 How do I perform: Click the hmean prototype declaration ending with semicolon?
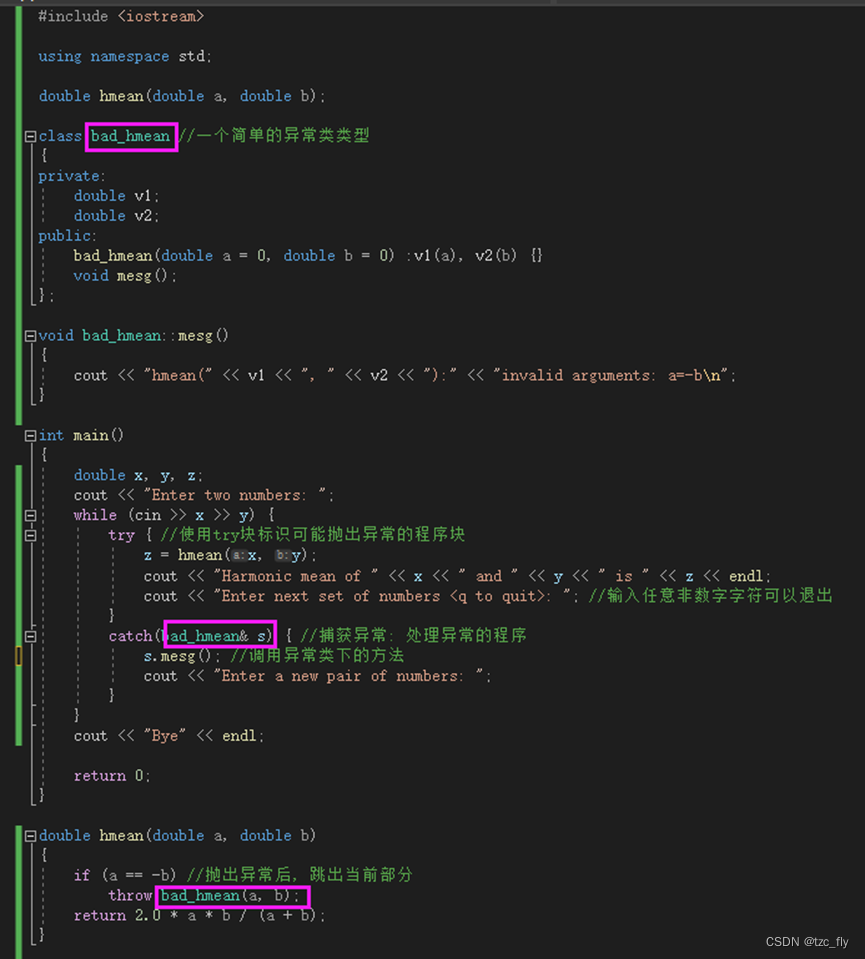pyautogui.click(x=182, y=96)
